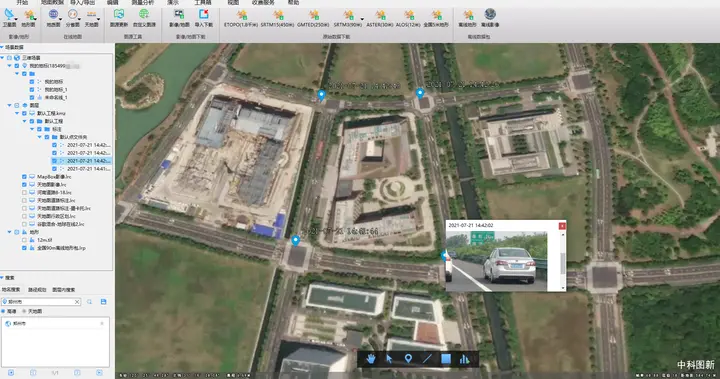Switch to the 路径规划 search tab
The image size is (720, 379).
pos(37,290)
